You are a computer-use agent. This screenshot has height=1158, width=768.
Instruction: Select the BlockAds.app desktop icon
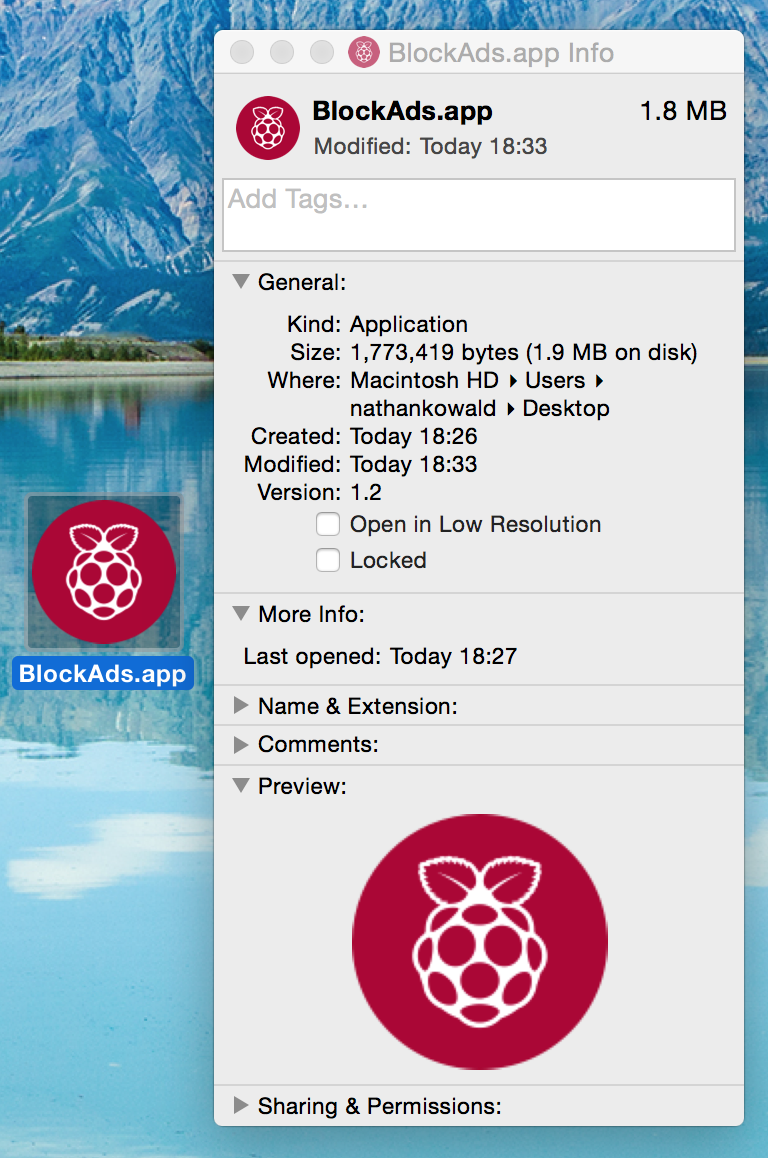pos(104,572)
